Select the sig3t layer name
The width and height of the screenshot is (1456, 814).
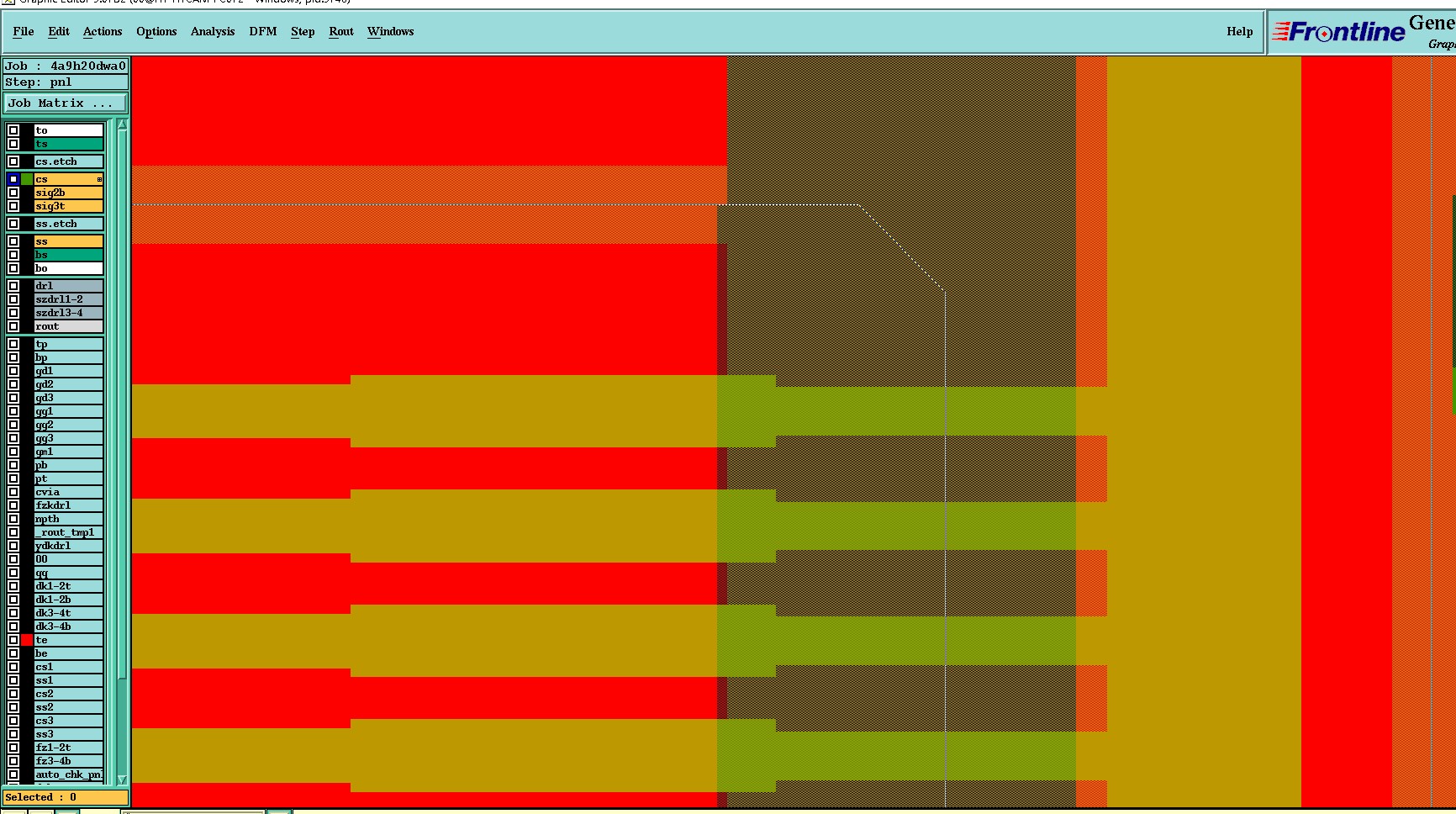pyautogui.click(x=69, y=206)
